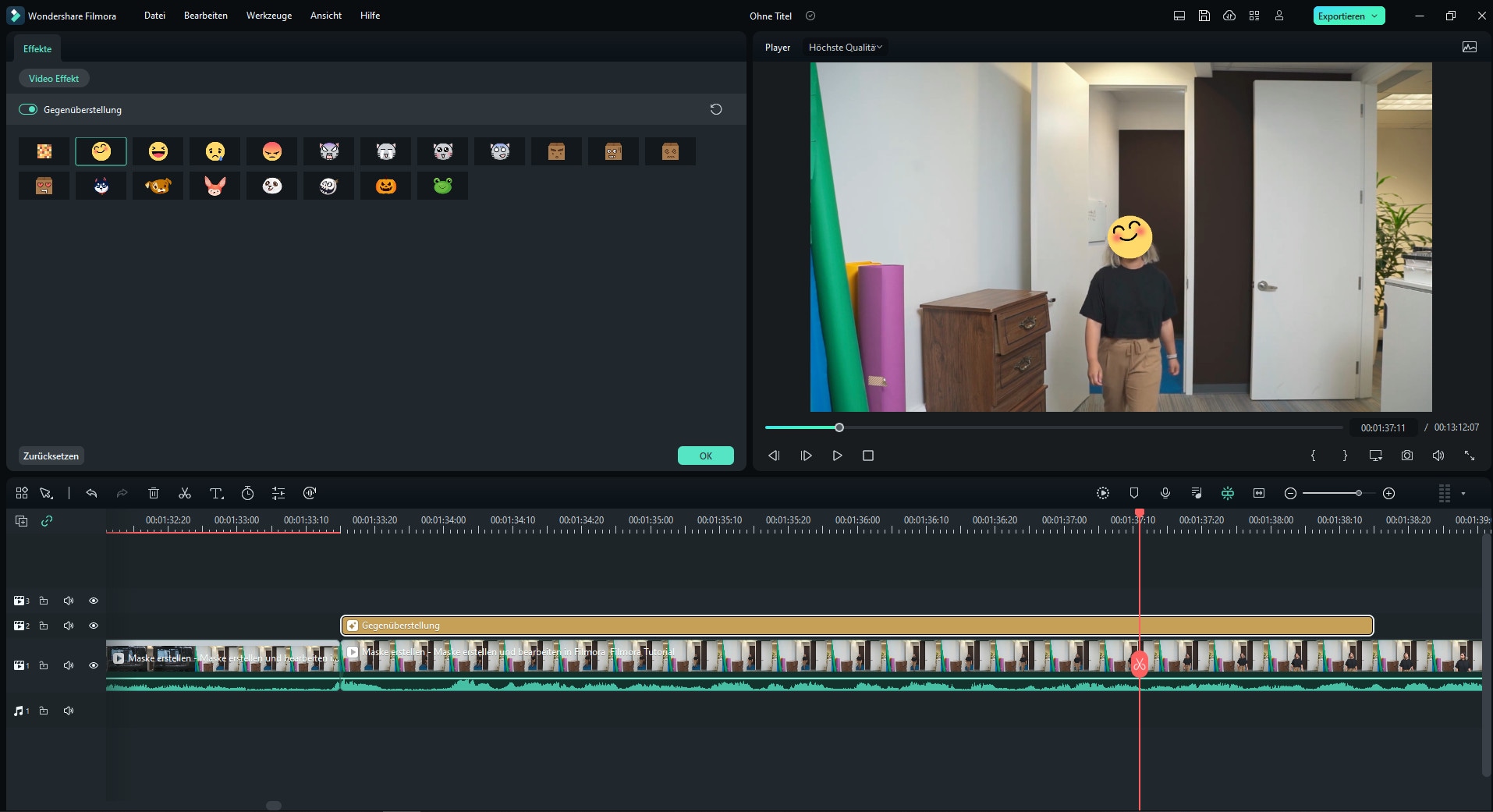The image size is (1493, 812).
Task: Mute audio track 1 speaker icon
Action: [x=69, y=711]
